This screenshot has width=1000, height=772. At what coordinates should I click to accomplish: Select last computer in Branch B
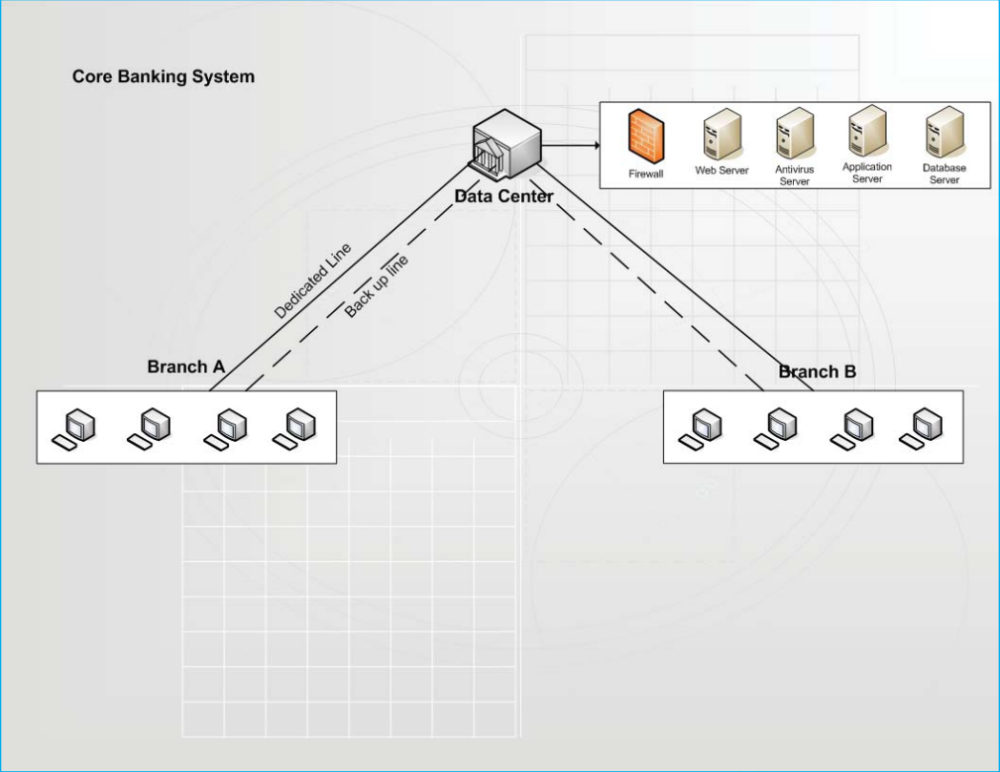[x=921, y=429]
